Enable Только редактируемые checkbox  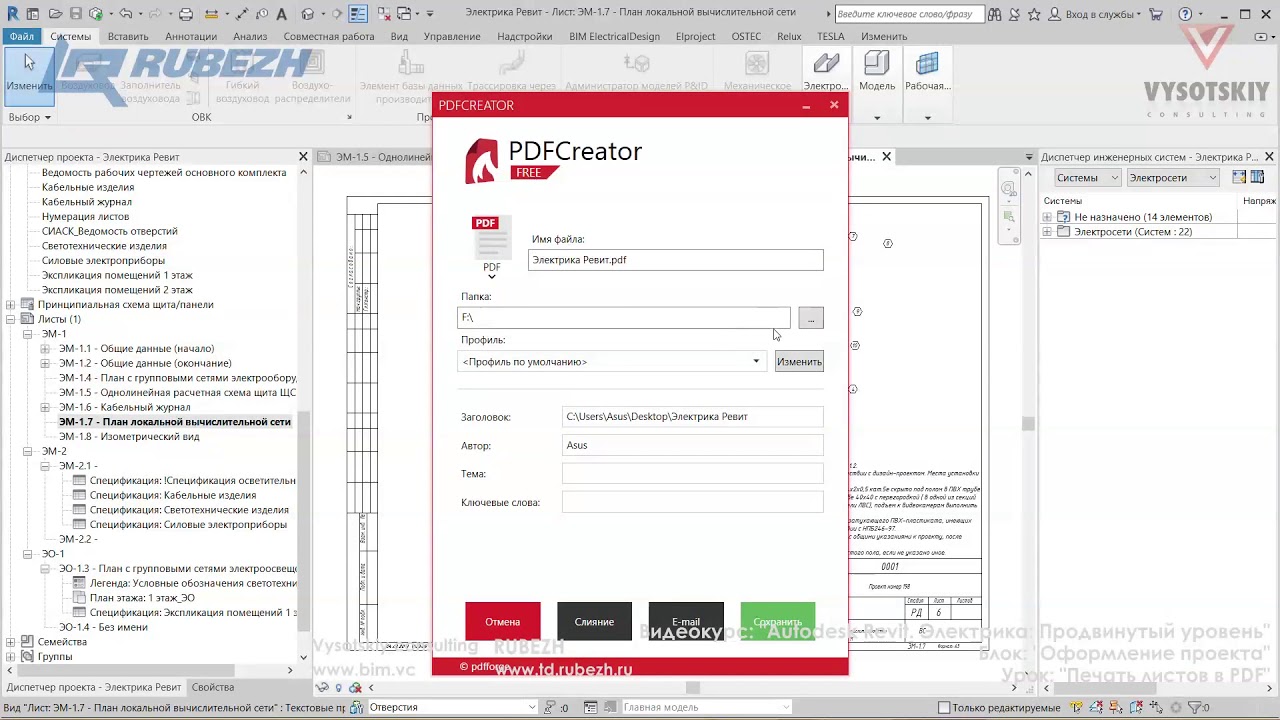pos(945,708)
